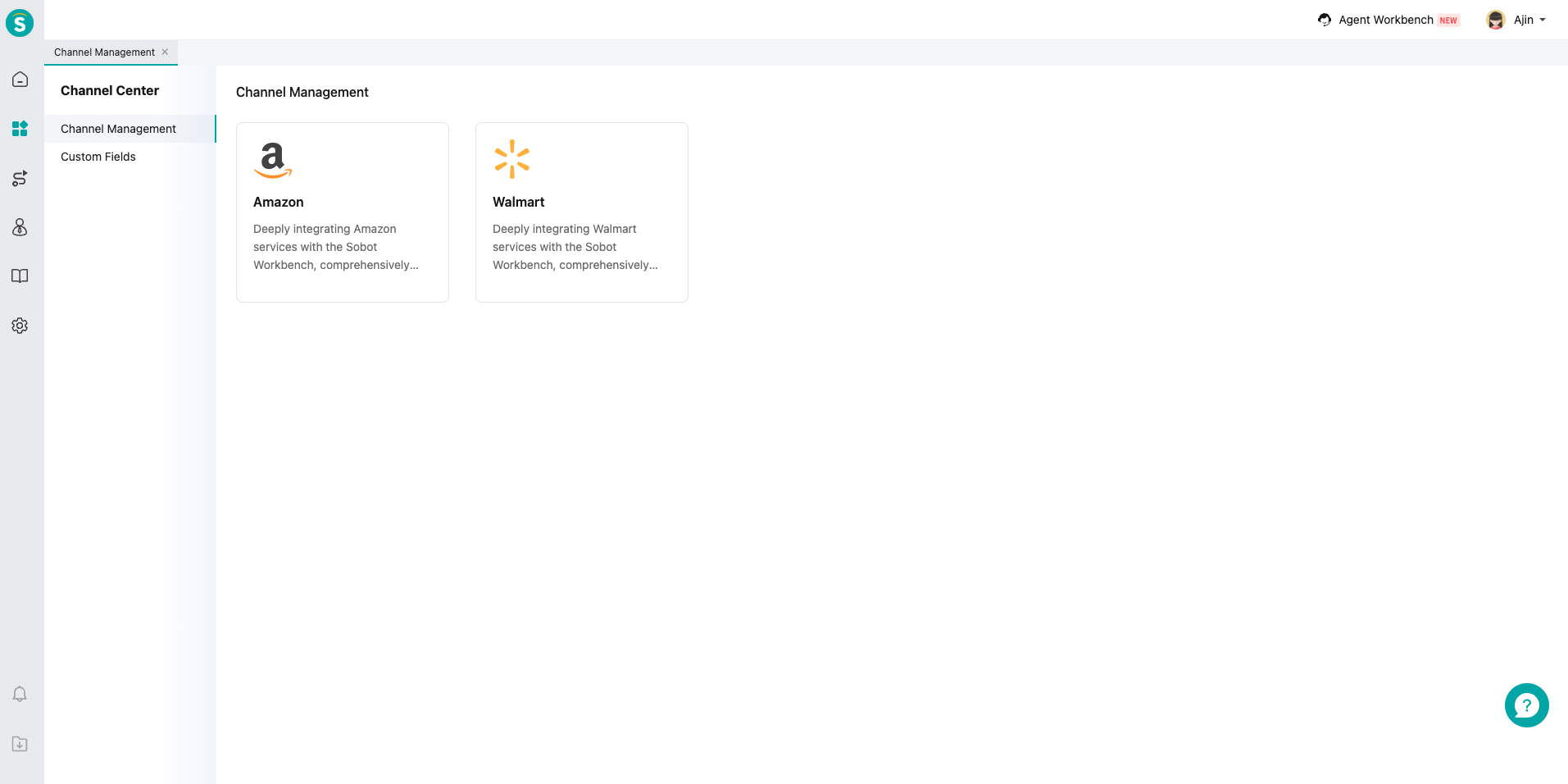Click the Agent Workbench headset icon
This screenshot has width=1568, height=784.
click(1325, 20)
